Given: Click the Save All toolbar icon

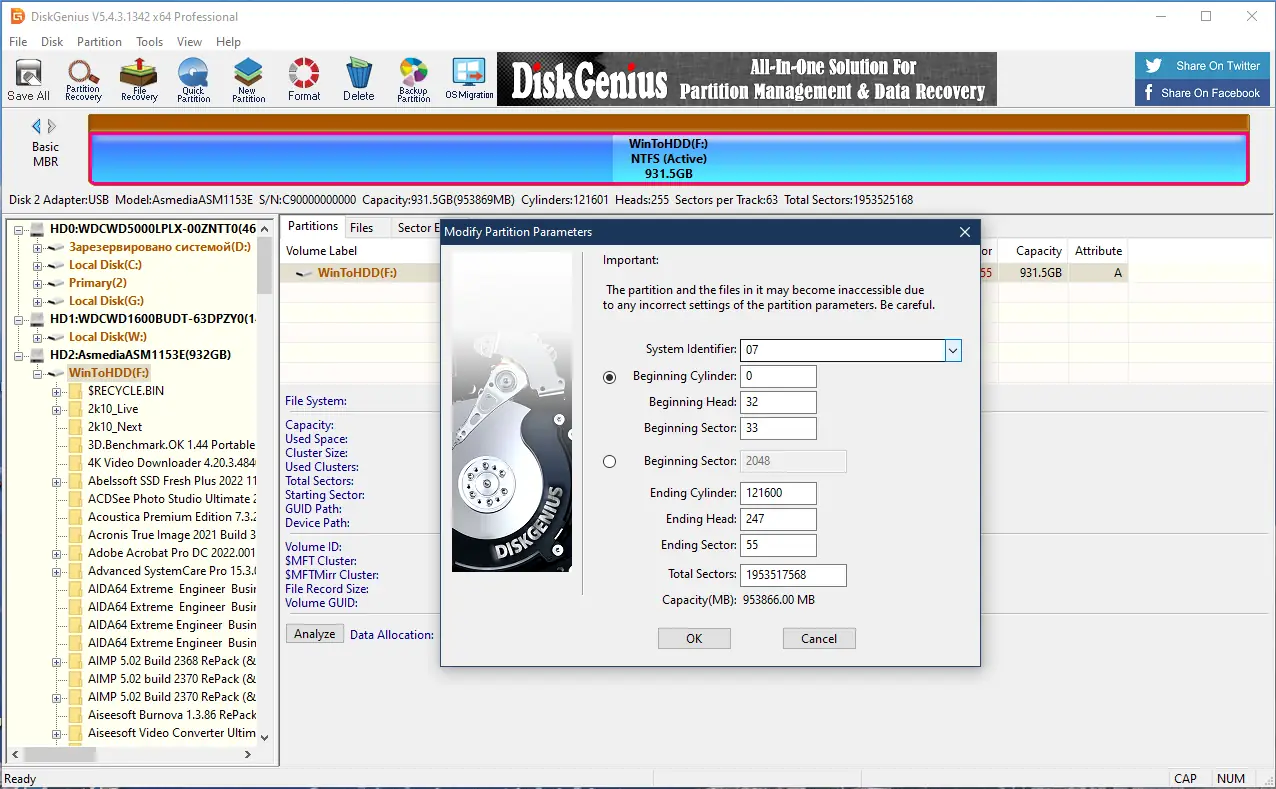Looking at the screenshot, I should click(28, 80).
